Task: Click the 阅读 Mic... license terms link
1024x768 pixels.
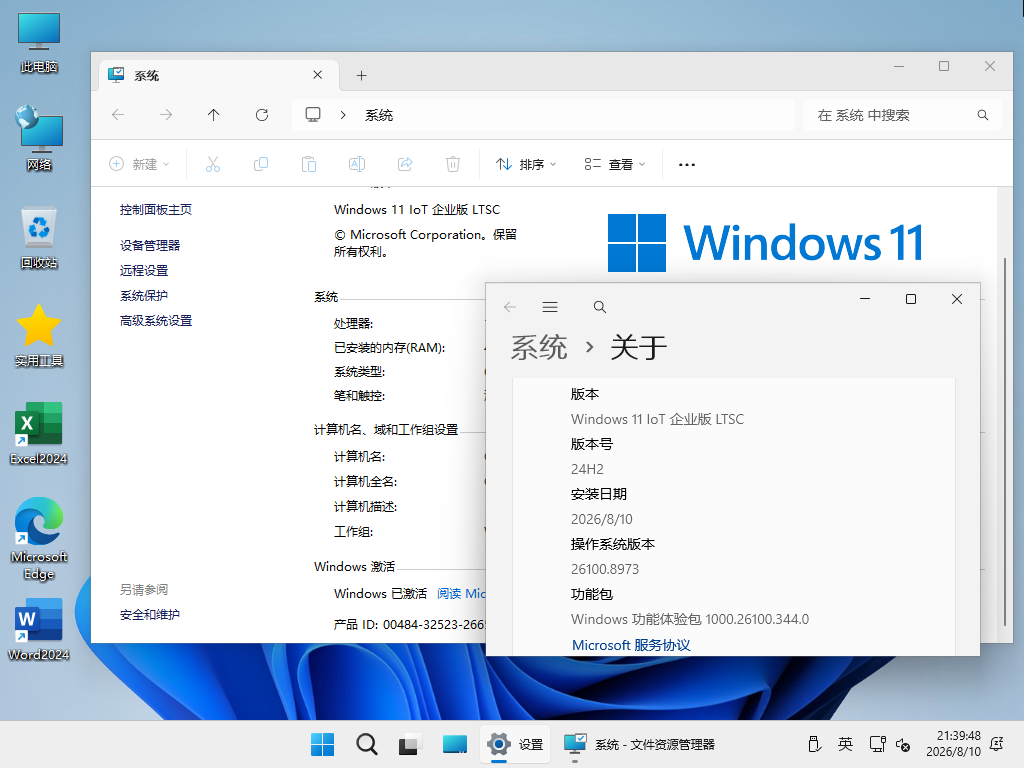Action: (x=461, y=594)
